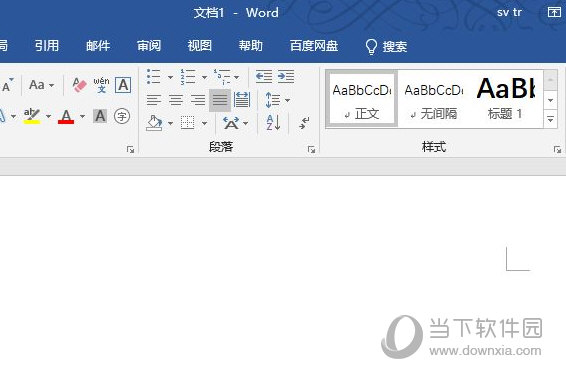This screenshot has height=380, width=566.
Task: Go to the next row of the styles gallery
Action: coord(550,100)
